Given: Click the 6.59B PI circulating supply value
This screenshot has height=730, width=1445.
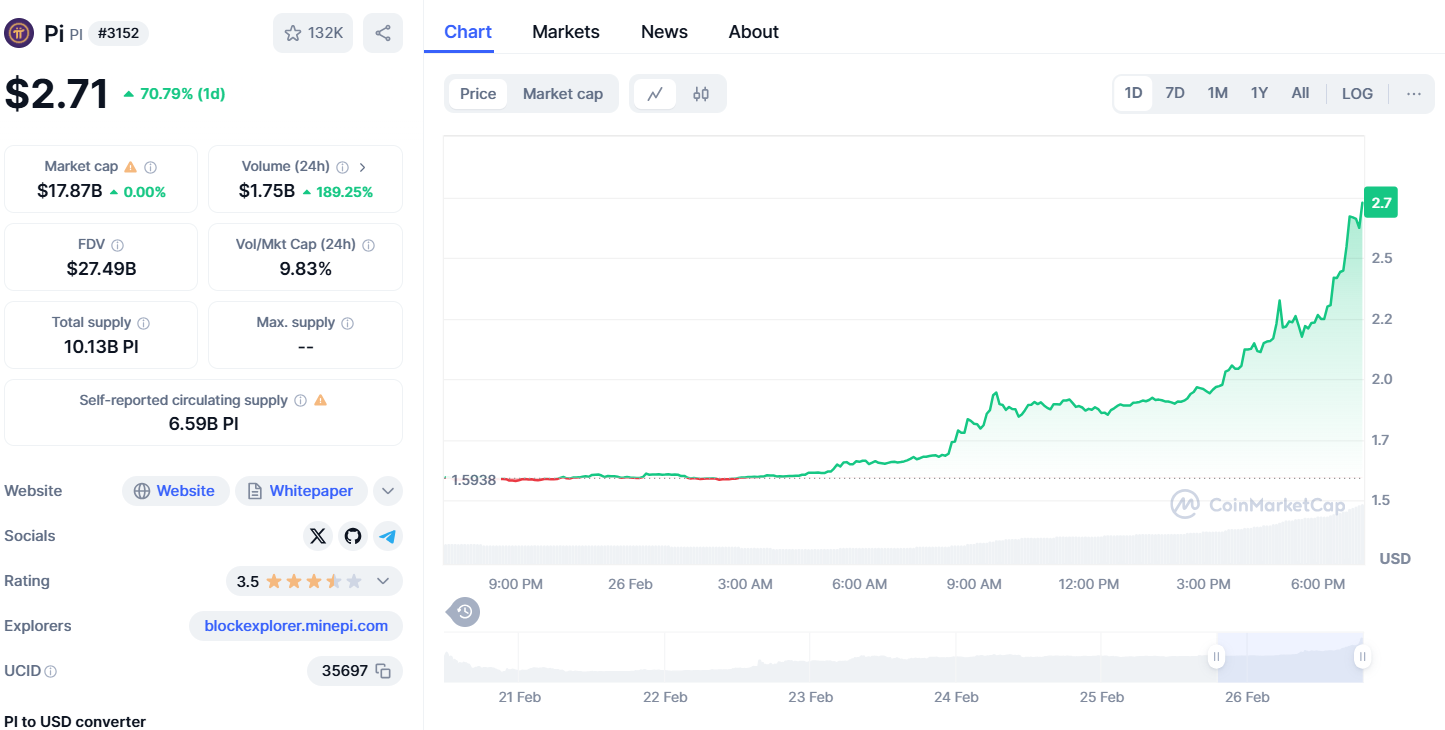Looking at the screenshot, I should [203, 424].
